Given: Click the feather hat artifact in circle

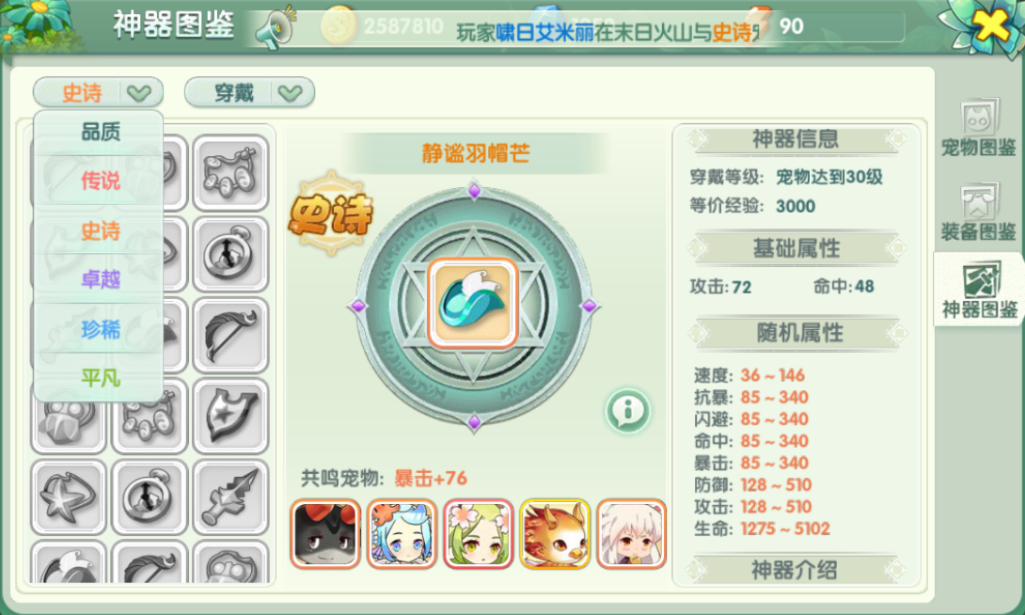Looking at the screenshot, I should tap(473, 303).
